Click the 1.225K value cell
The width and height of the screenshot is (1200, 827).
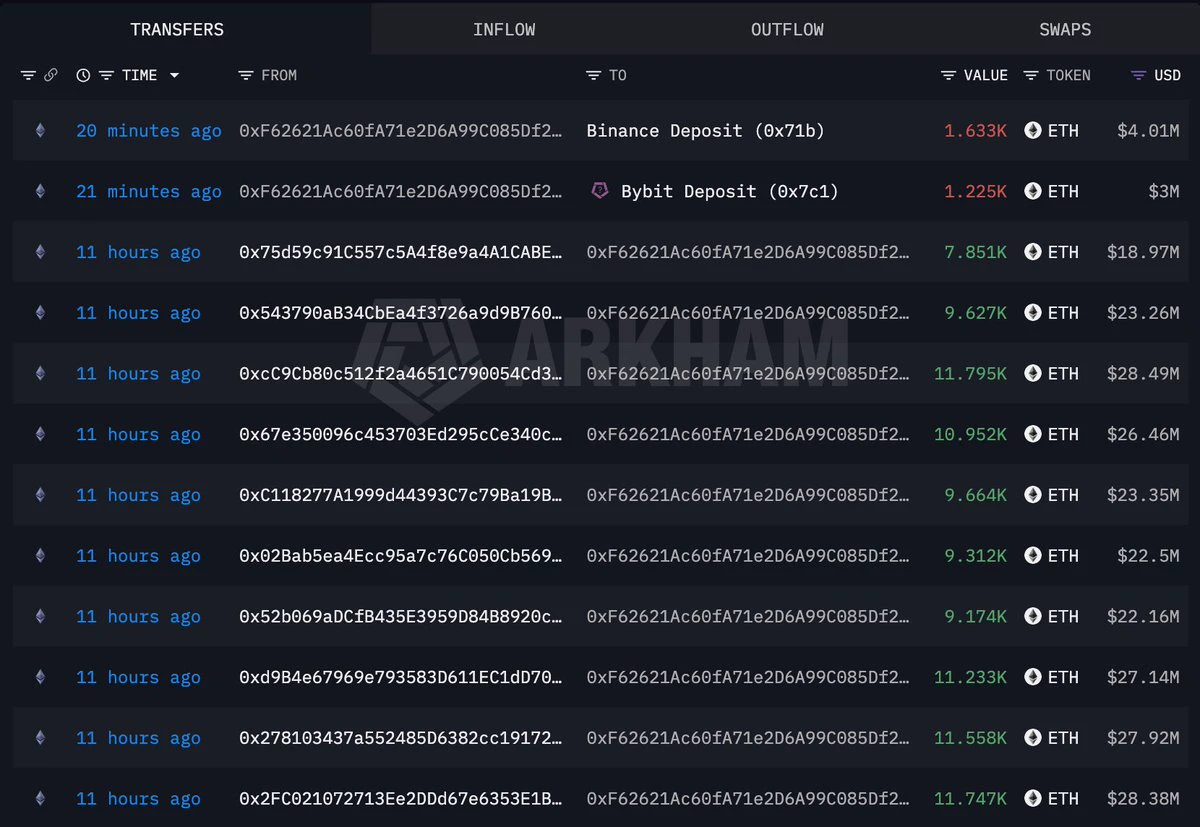(975, 191)
